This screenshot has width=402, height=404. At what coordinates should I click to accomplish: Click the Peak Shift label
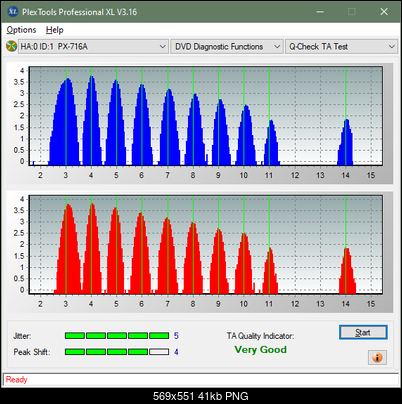pos(32,352)
